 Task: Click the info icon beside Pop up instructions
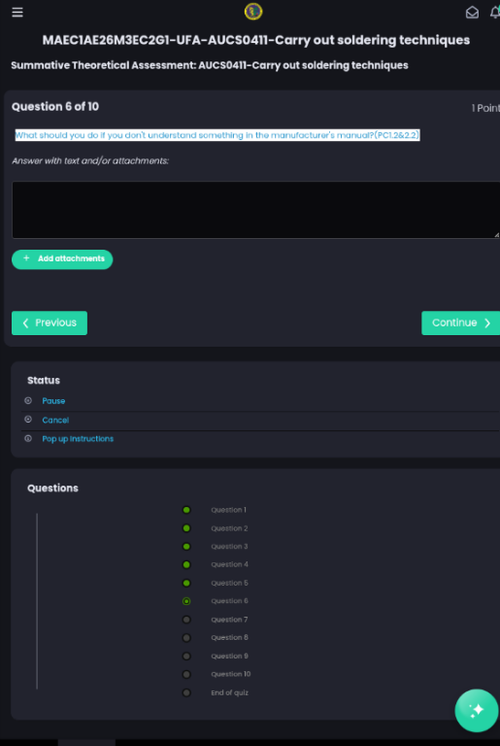click(x=28, y=438)
